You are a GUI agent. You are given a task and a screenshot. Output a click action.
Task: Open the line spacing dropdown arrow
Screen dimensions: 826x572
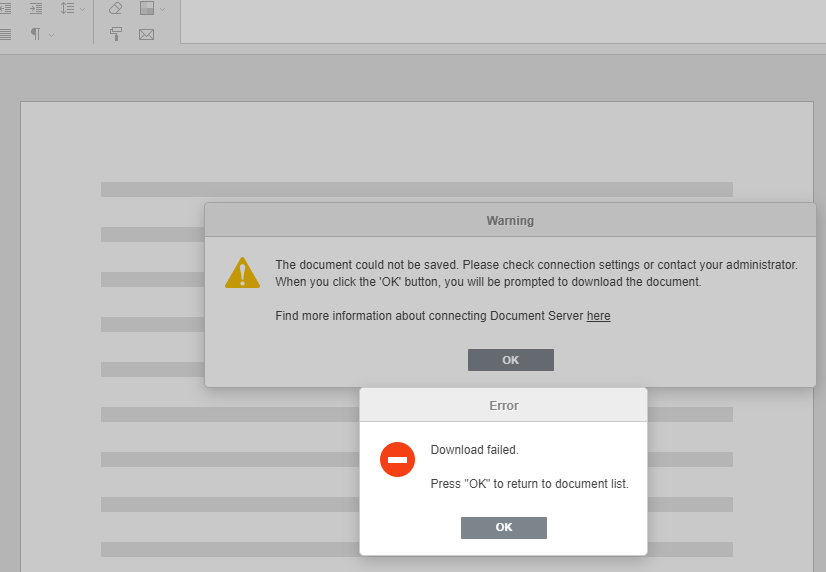[x=82, y=9]
